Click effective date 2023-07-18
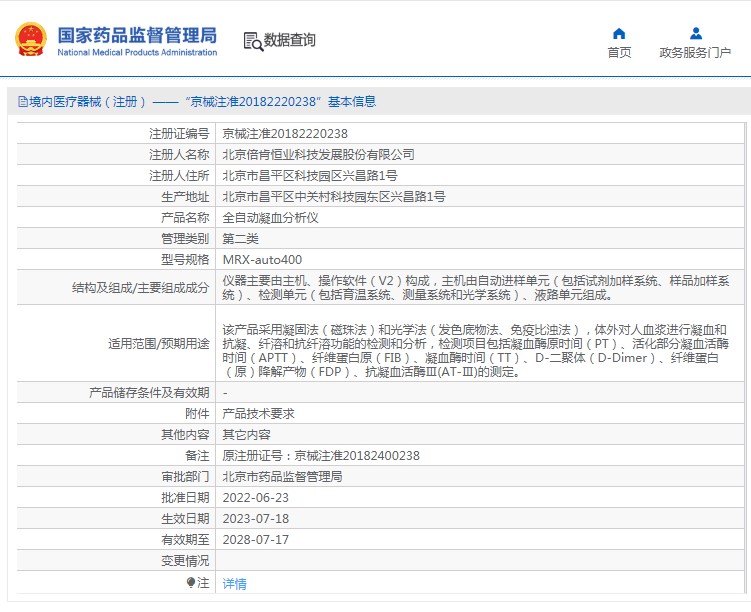The image size is (751, 612). 256,519
